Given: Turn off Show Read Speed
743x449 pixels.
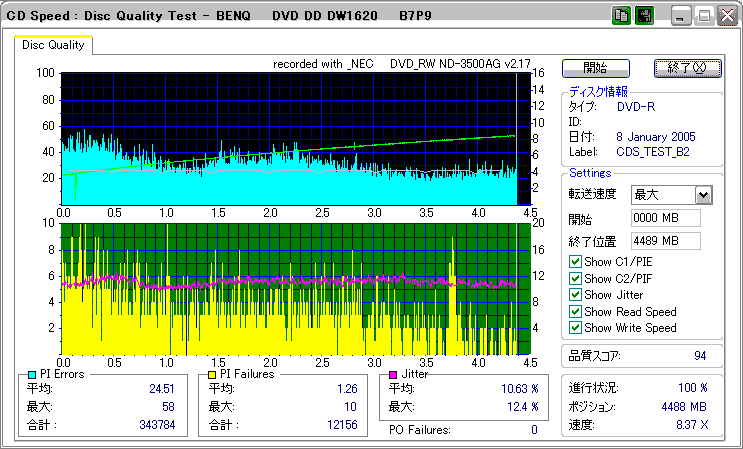Looking at the screenshot, I should [575, 311].
